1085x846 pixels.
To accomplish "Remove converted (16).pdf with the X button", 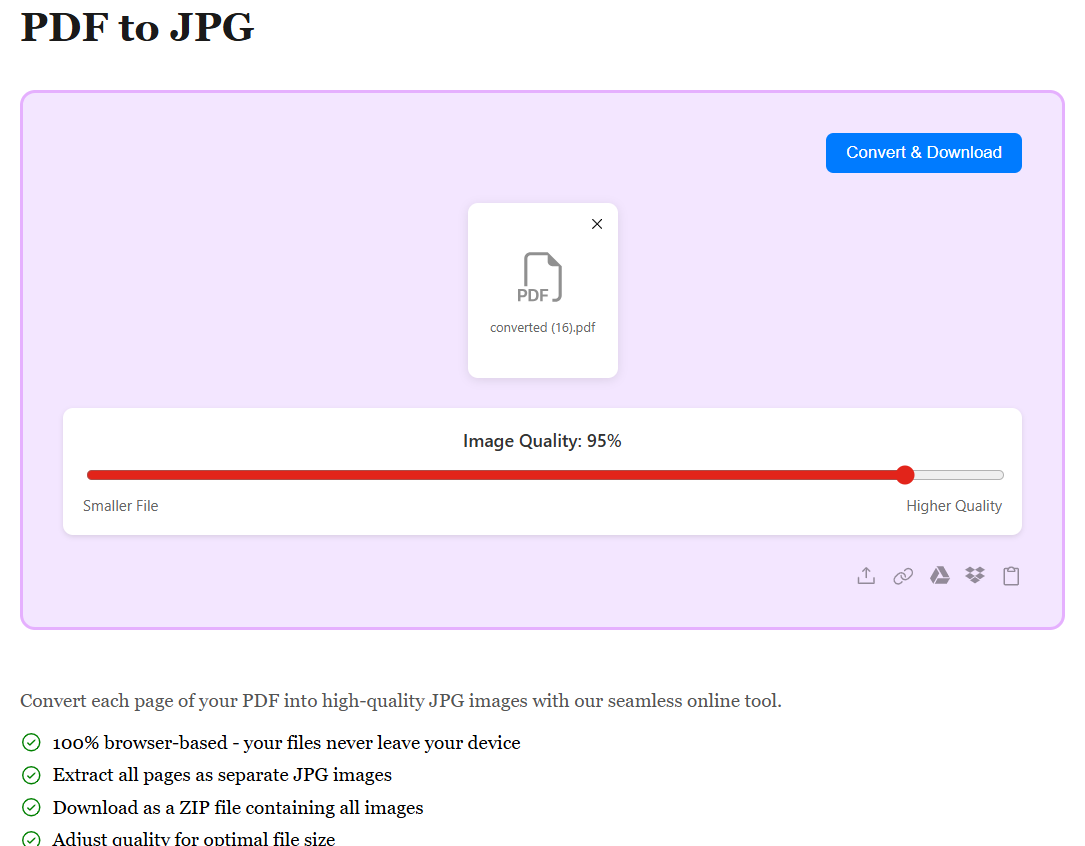I will pos(597,224).
